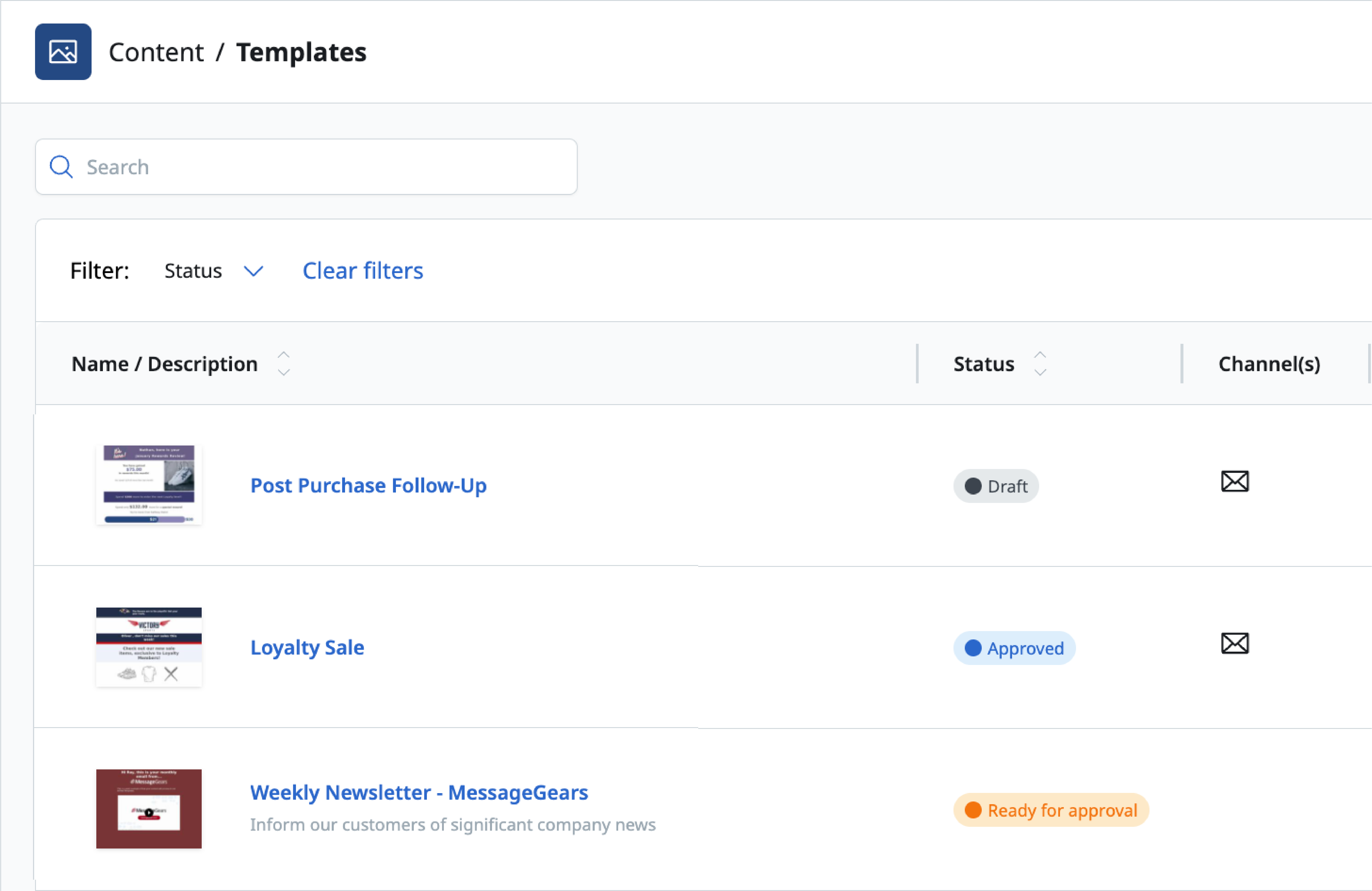Image resolution: width=1372 pixels, height=891 pixels.
Task: Click email channel icon for Post Purchase Follow-Up
Action: click(x=1235, y=481)
